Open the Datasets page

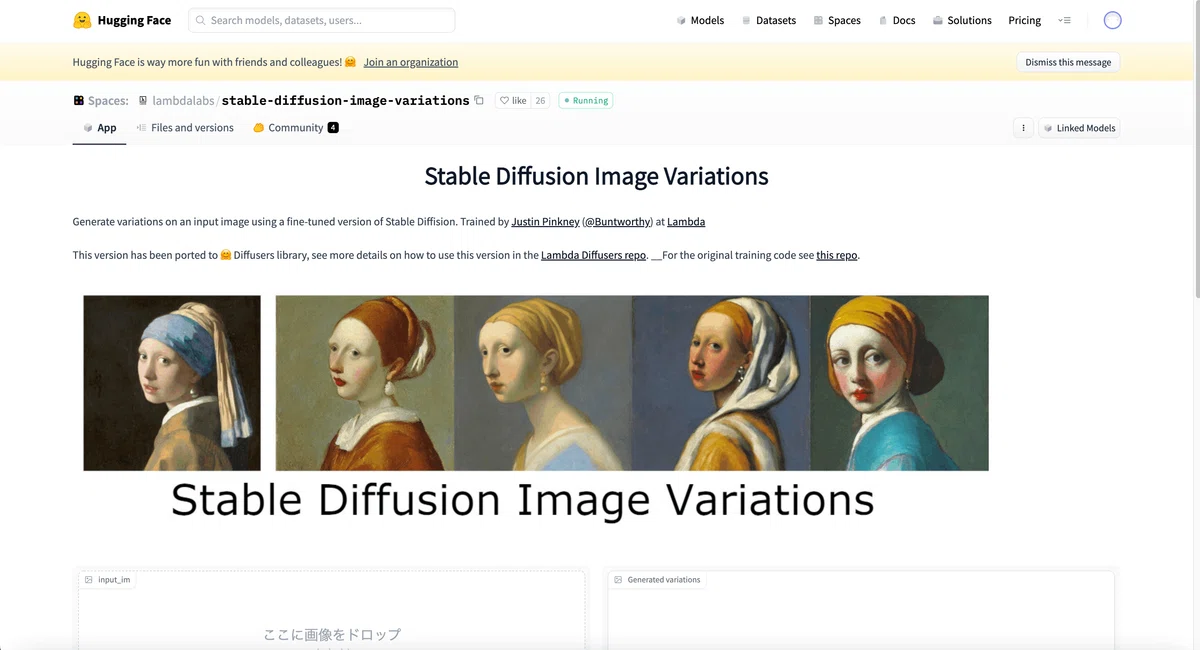coord(769,20)
